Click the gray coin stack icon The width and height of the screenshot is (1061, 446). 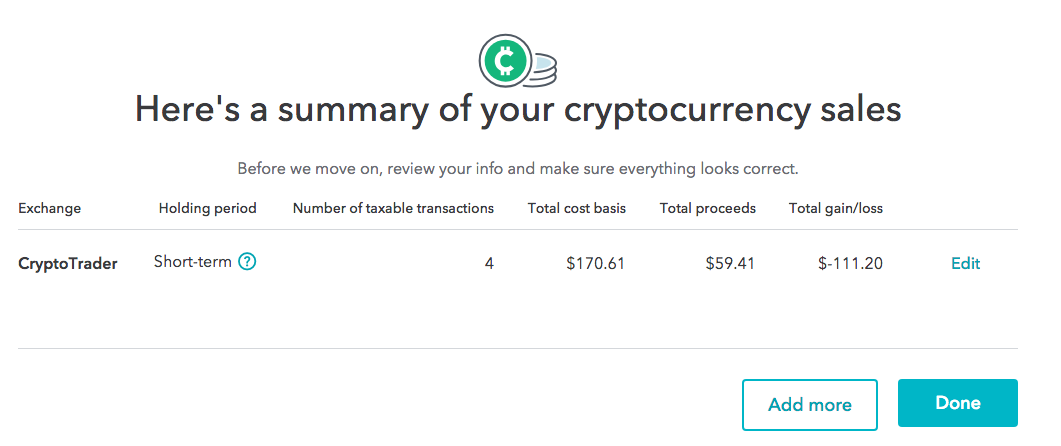543,70
